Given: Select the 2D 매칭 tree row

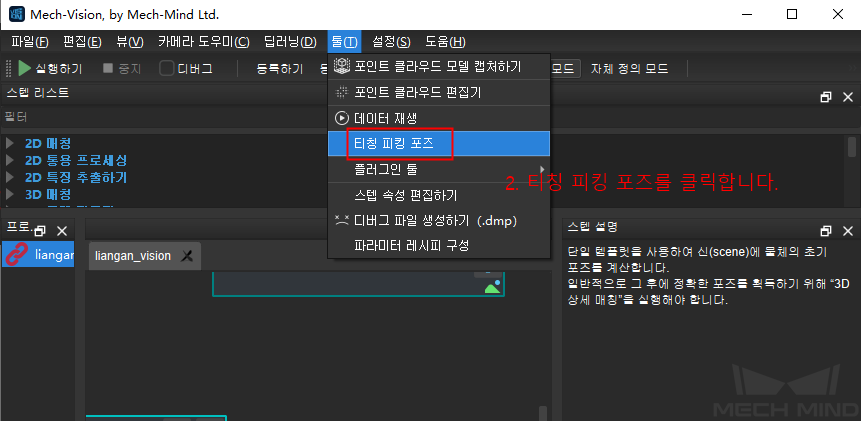Looking at the screenshot, I should [48, 144].
